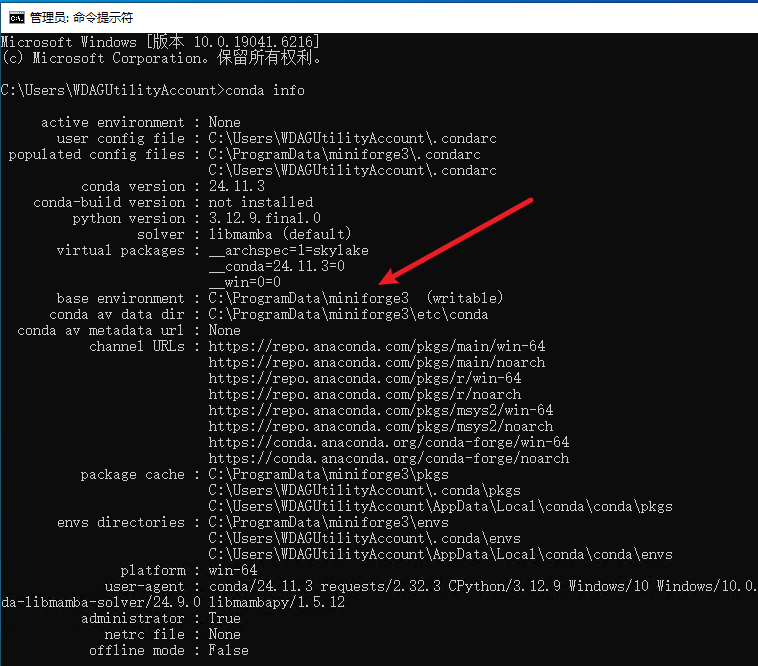Click the 'libmambapy/1.5.12' text
Image resolution: width=758 pixels, height=666 pixels.
(277, 602)
